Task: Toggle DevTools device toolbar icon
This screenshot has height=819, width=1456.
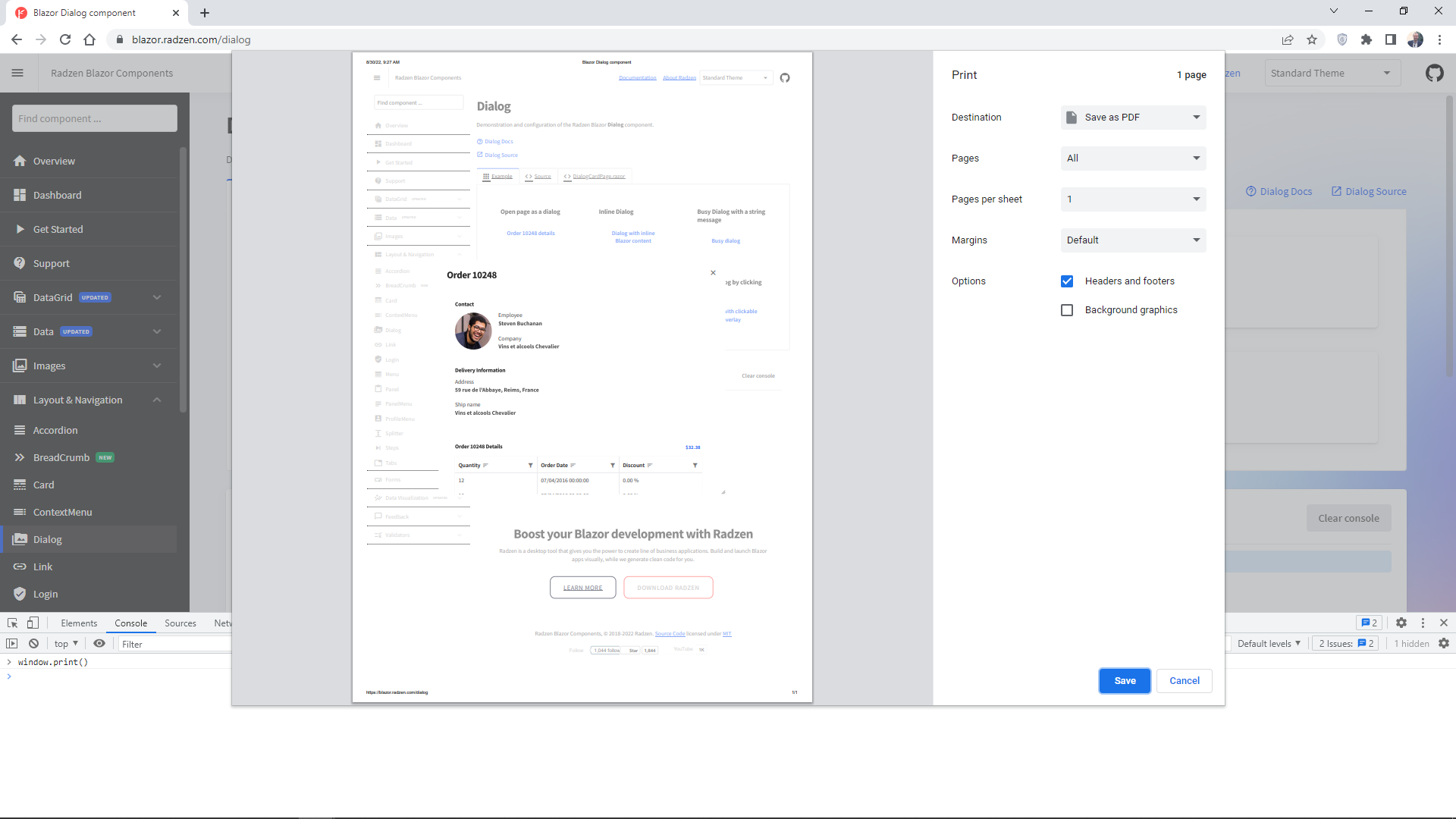Action: pos(33,623)
